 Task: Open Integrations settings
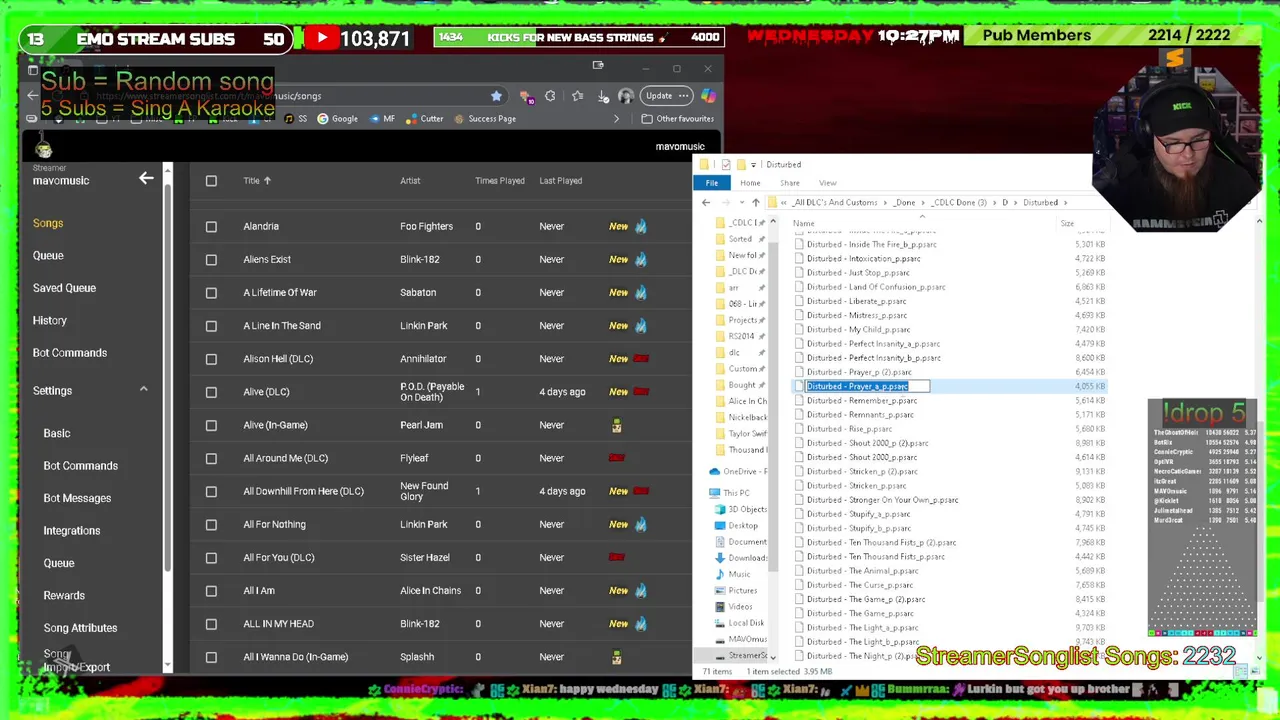click(x=71, y=530)
